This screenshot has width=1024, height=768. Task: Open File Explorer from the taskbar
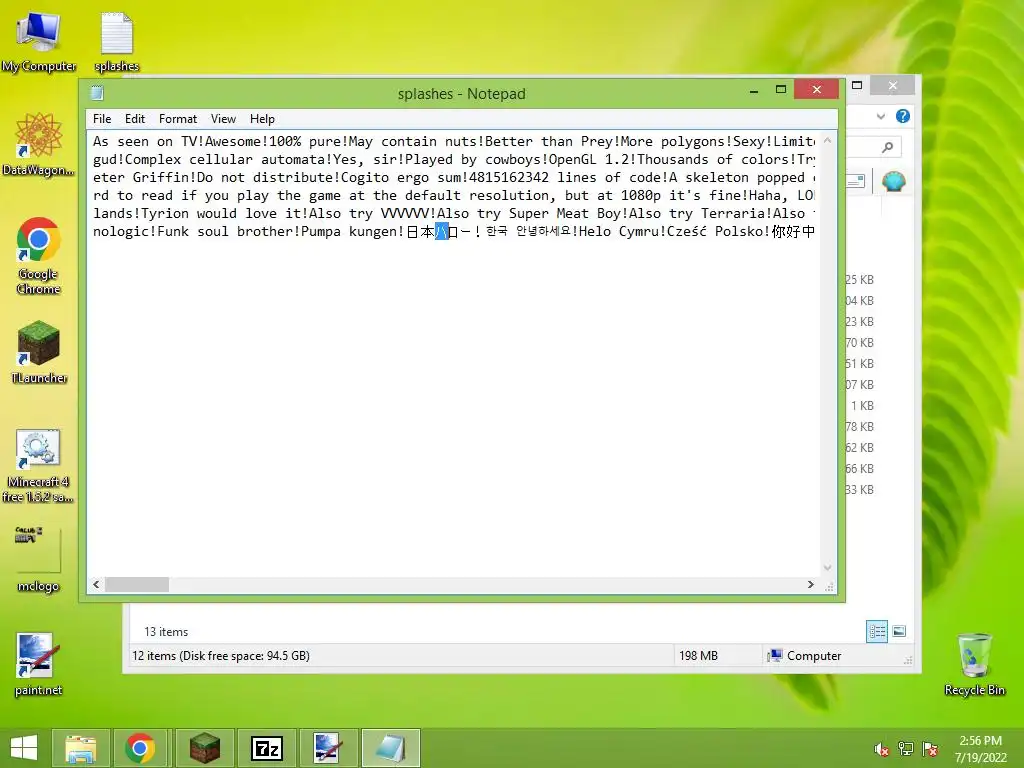[80, 748]
